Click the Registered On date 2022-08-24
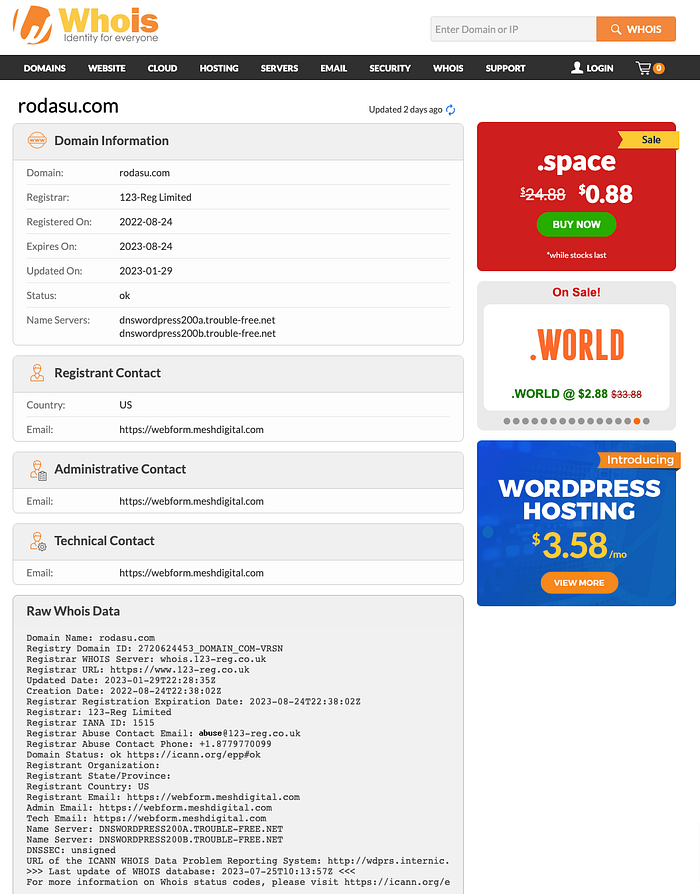 pyautogui.click(x=146, y=222)
